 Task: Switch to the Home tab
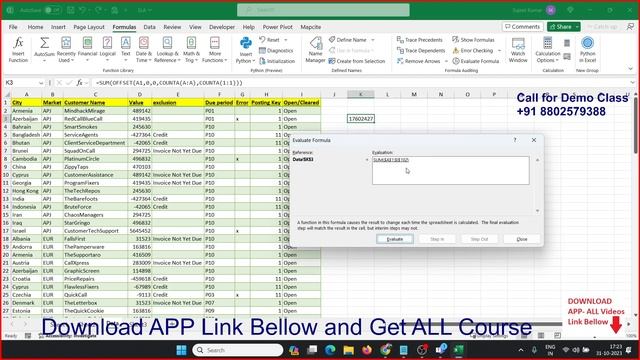(36, 27)
